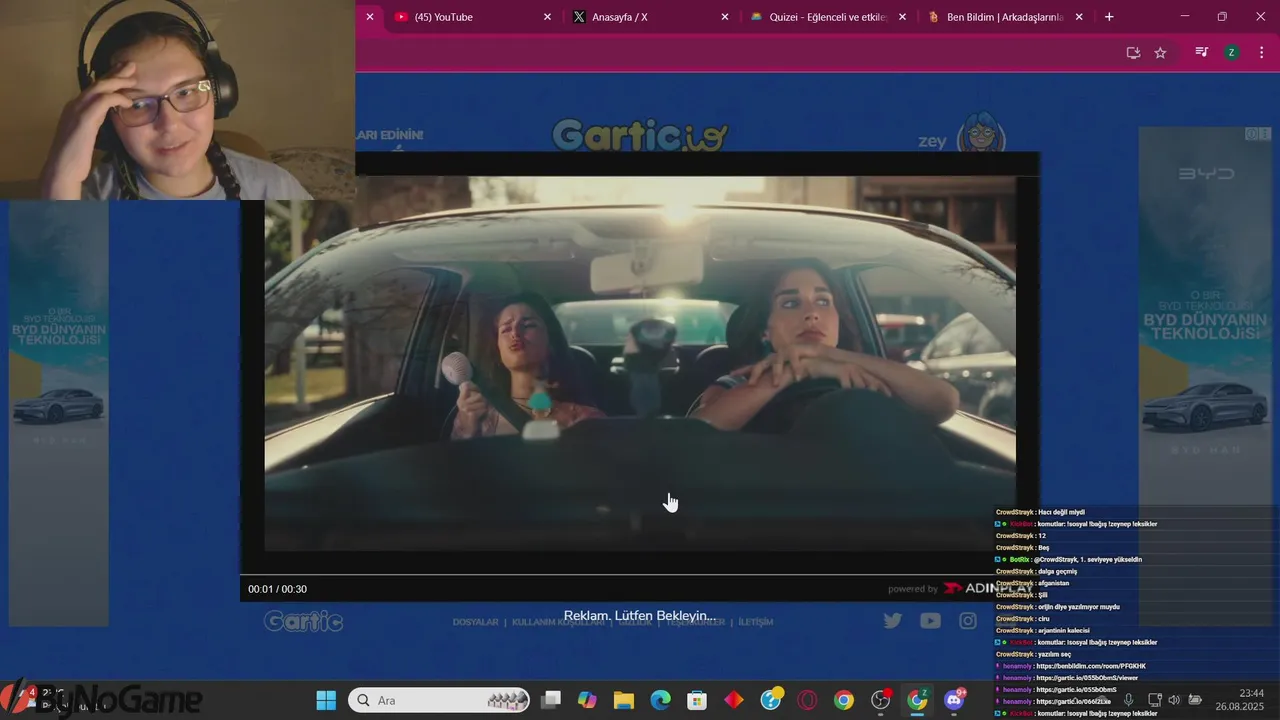Image resolution: width=1280 pixels, height=720 pixels.
Task: Open Task View on the taskbar
Action: 552,700
